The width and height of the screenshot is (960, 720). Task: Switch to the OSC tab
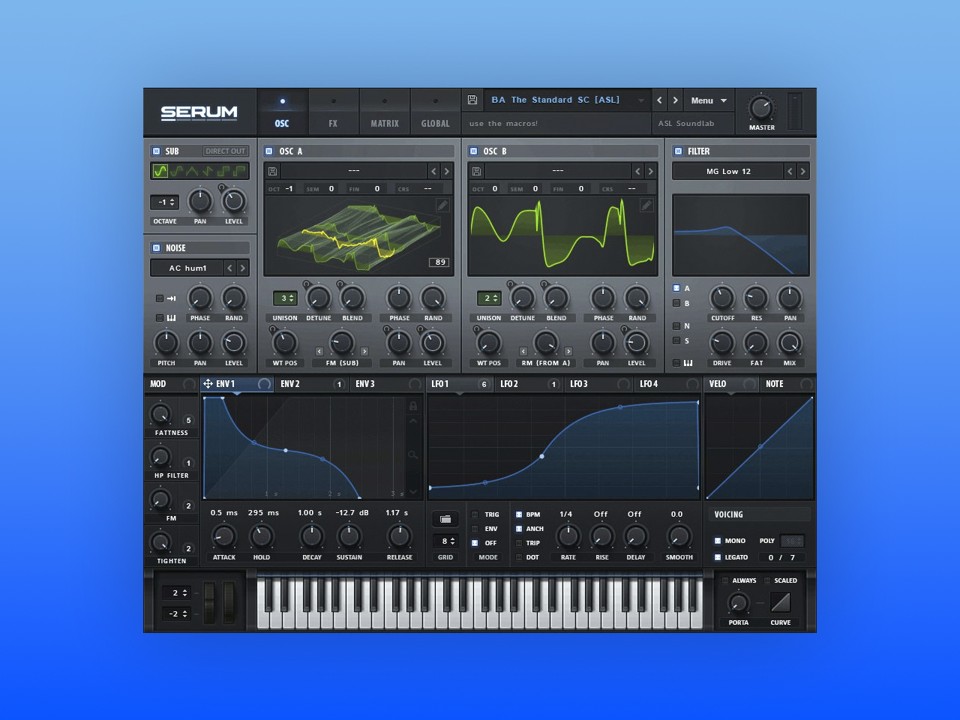(x=282, y=113)
